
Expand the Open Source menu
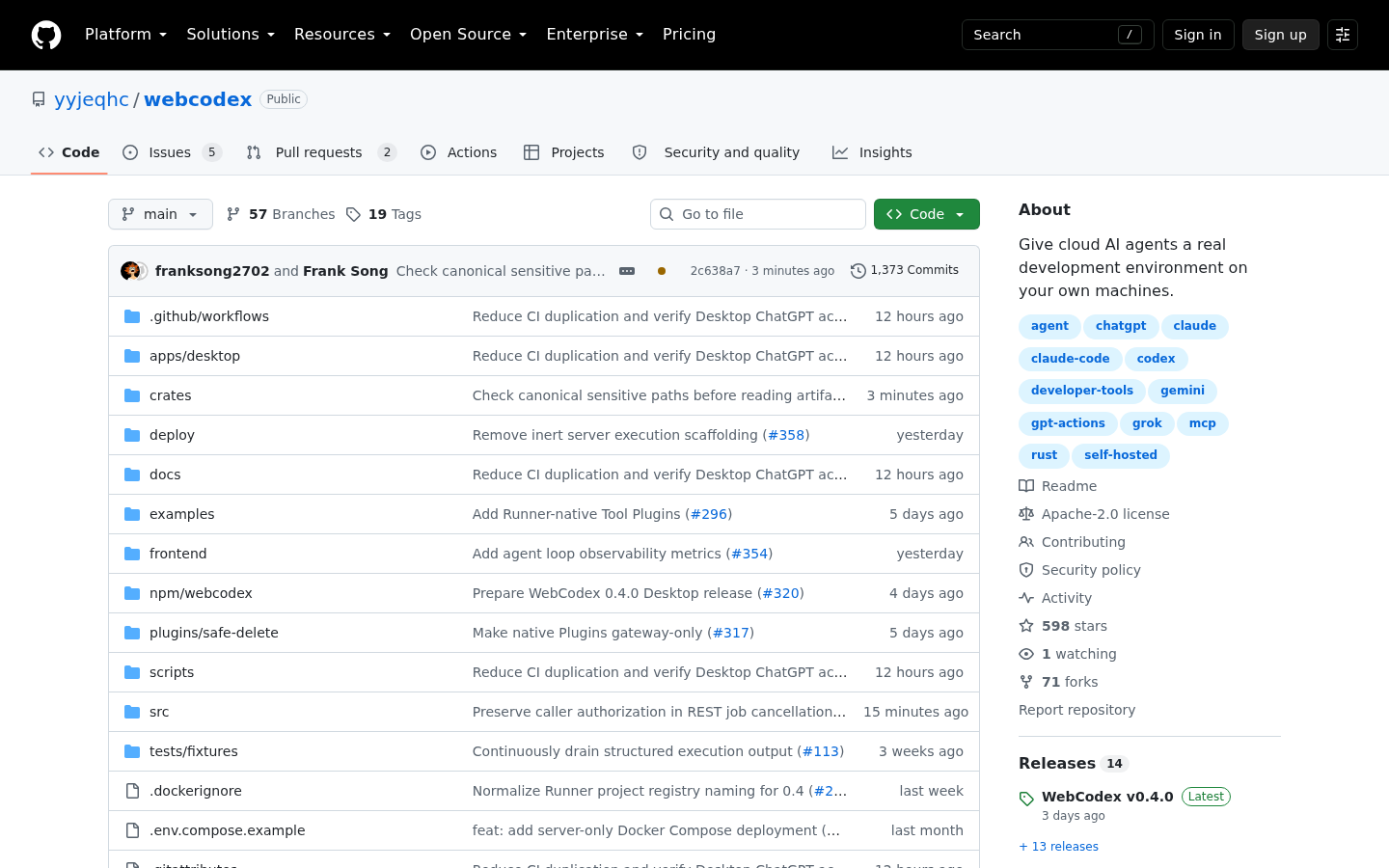click(469, 35)
